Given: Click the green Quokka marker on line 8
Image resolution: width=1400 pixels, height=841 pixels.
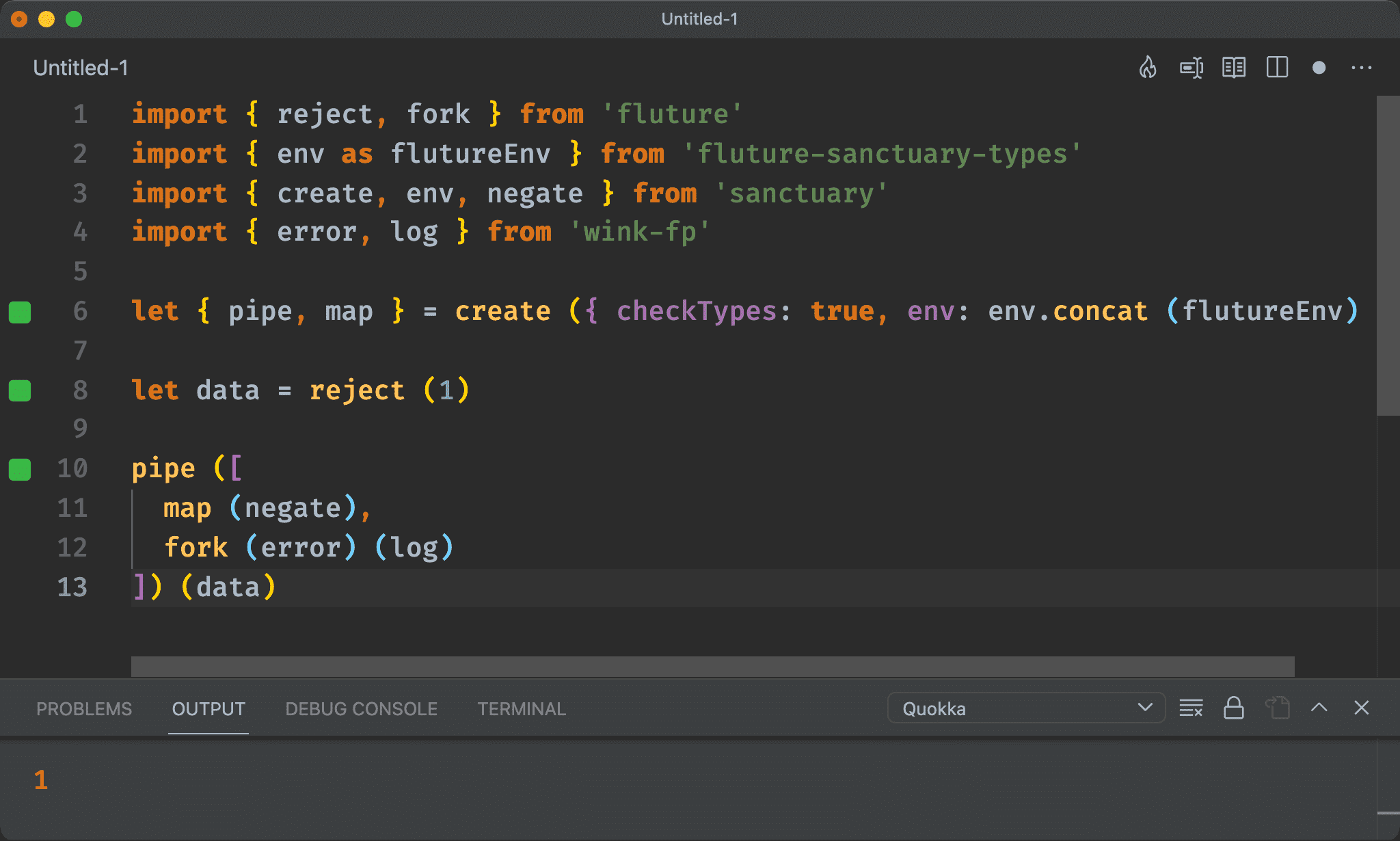Looking at the screenshot, I should click(x=20, y=390).
